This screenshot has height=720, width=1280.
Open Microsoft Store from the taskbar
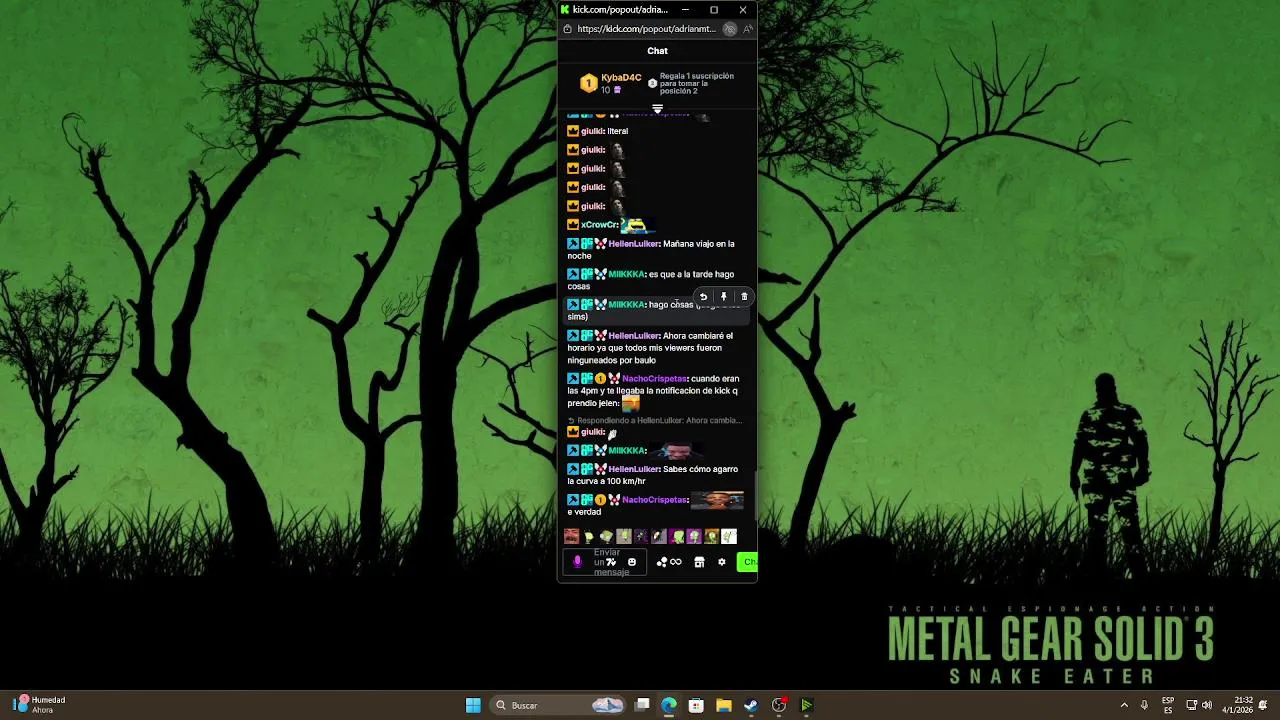point(696,705)
